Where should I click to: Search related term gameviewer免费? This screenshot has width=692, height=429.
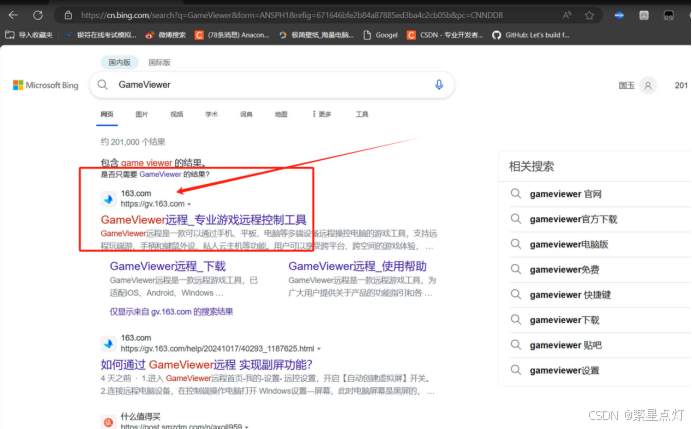[564, 269]
